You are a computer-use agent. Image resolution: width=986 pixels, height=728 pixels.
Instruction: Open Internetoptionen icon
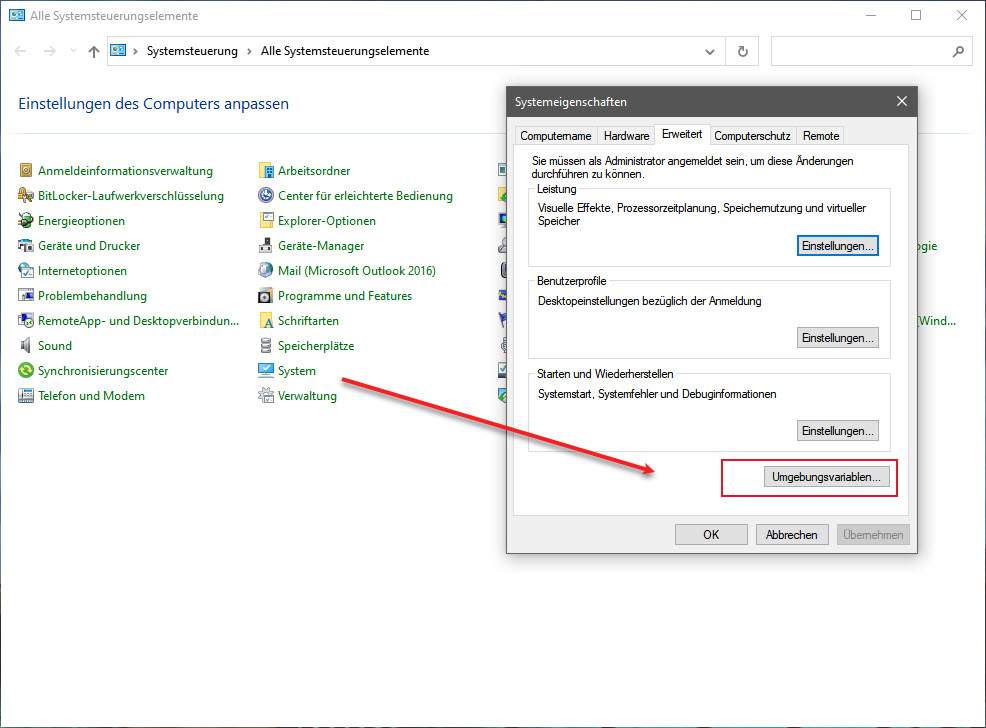pos(26,270)
